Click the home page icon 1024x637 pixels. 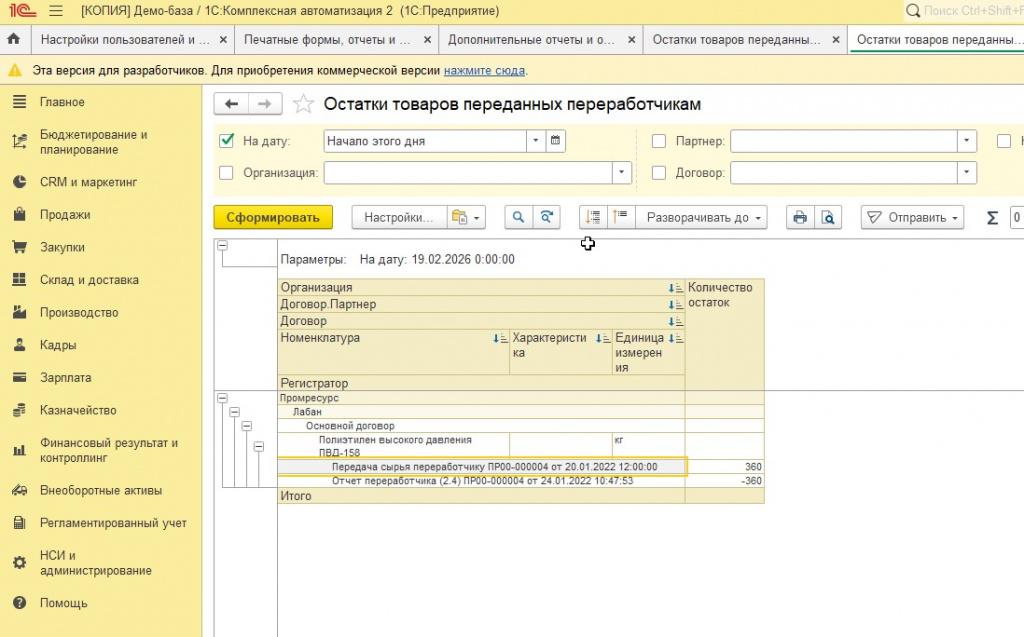[14, 40]
